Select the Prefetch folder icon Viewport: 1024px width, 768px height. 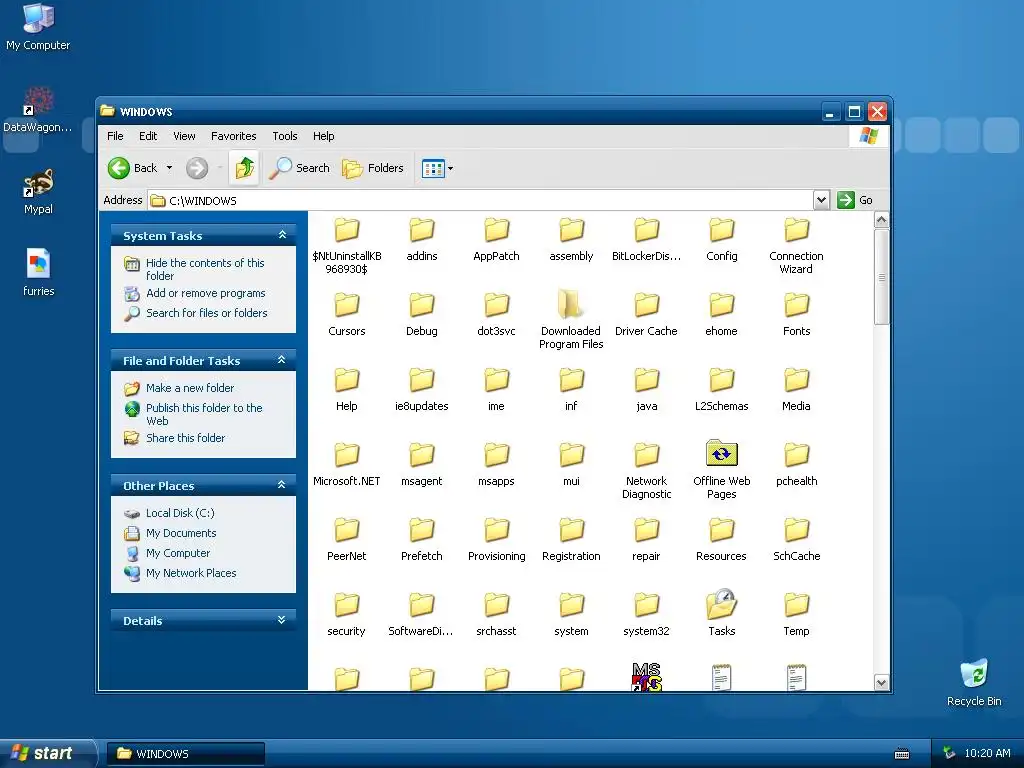(x=421, y=530)
